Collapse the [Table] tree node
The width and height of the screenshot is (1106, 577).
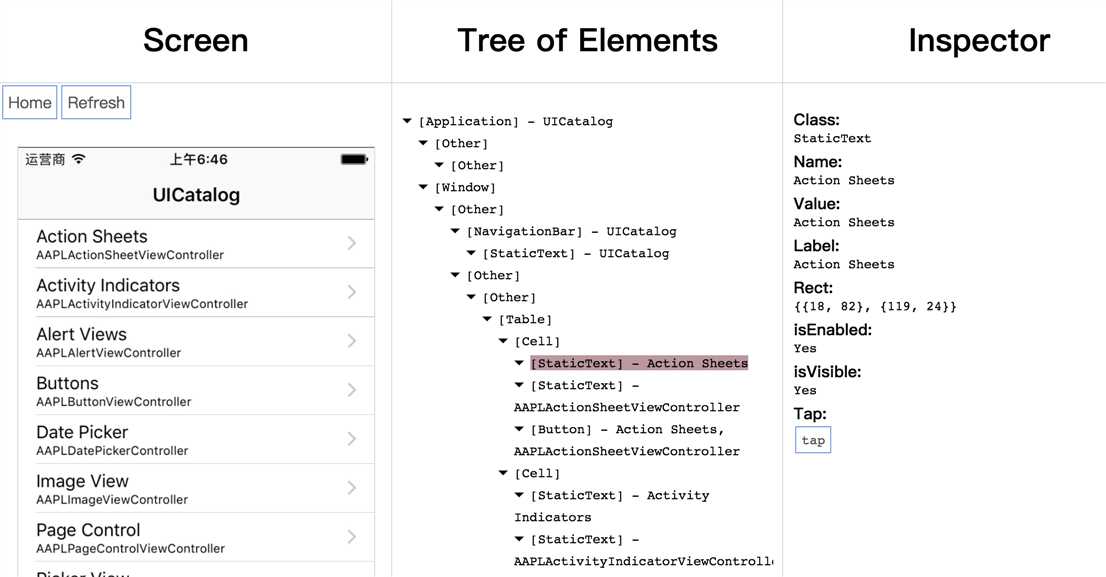(x=487, y=320)
